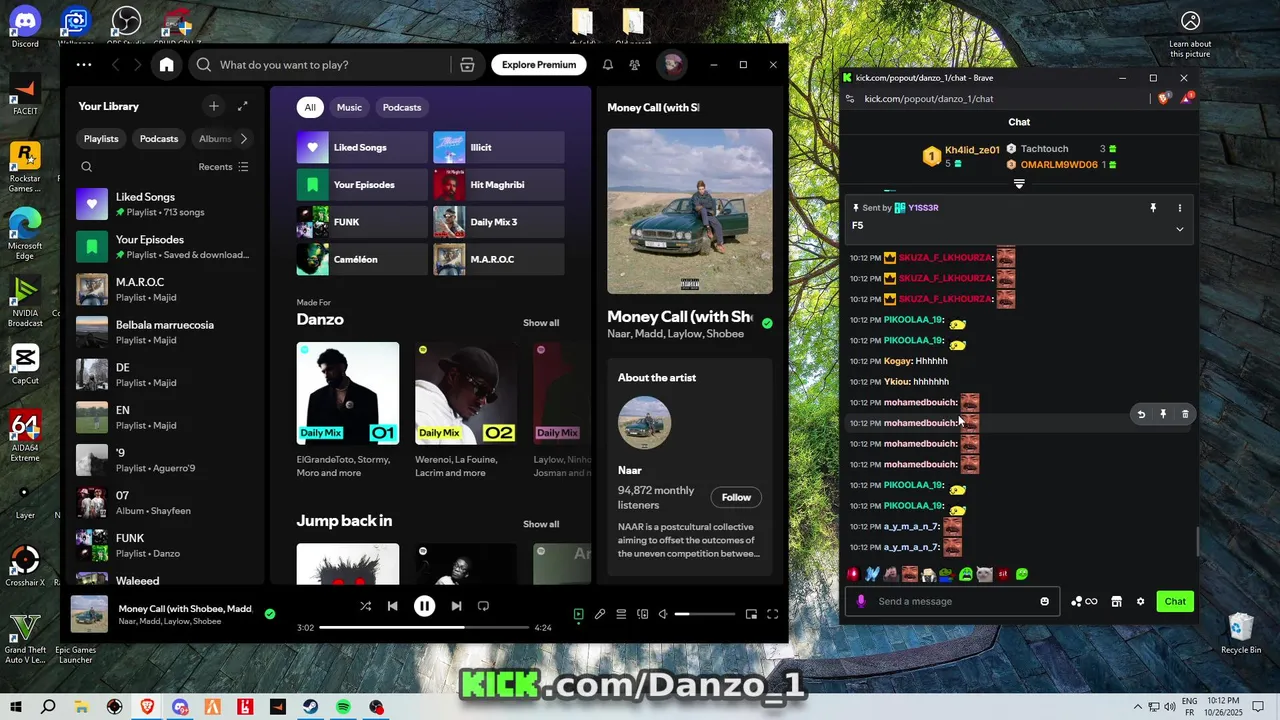The width and height of the screenshot is (1280, 720).
Task: Adjust the Spotify volume slider
Action: (705, 614)
